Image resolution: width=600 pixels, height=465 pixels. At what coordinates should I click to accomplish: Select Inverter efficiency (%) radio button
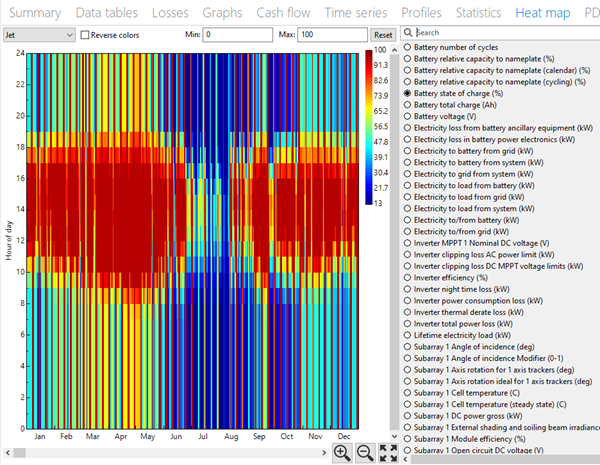click(407, 277)
